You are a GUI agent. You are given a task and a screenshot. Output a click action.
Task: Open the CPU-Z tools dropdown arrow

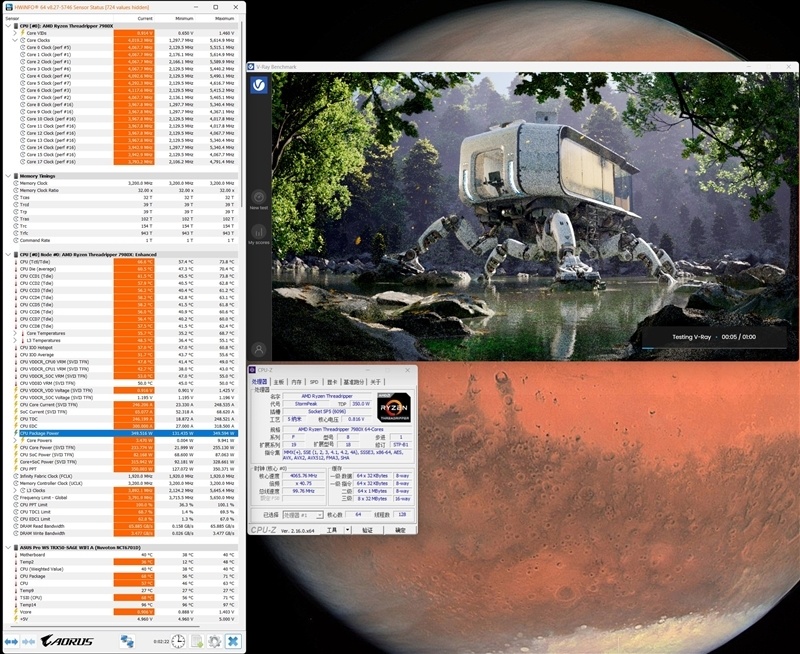346,530
